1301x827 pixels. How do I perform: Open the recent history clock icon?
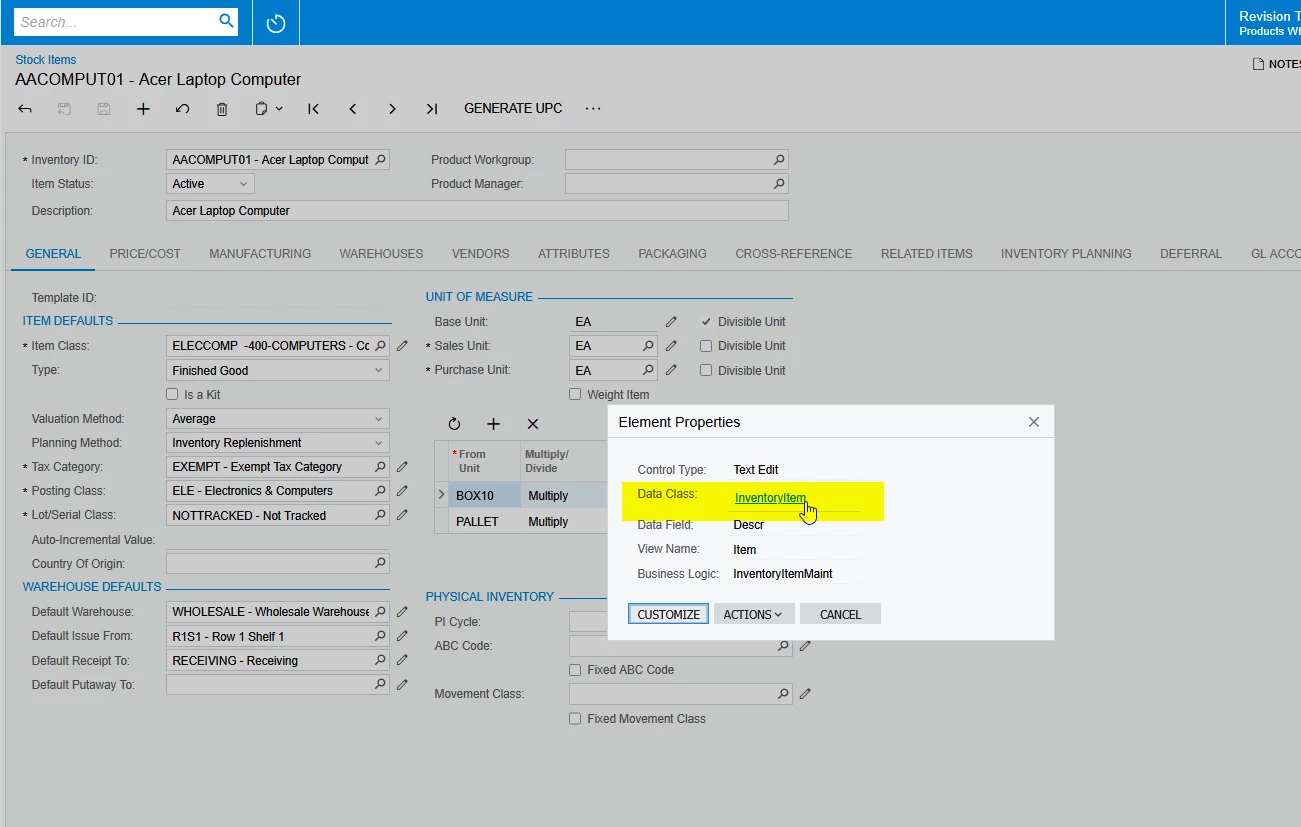[276, 23]
